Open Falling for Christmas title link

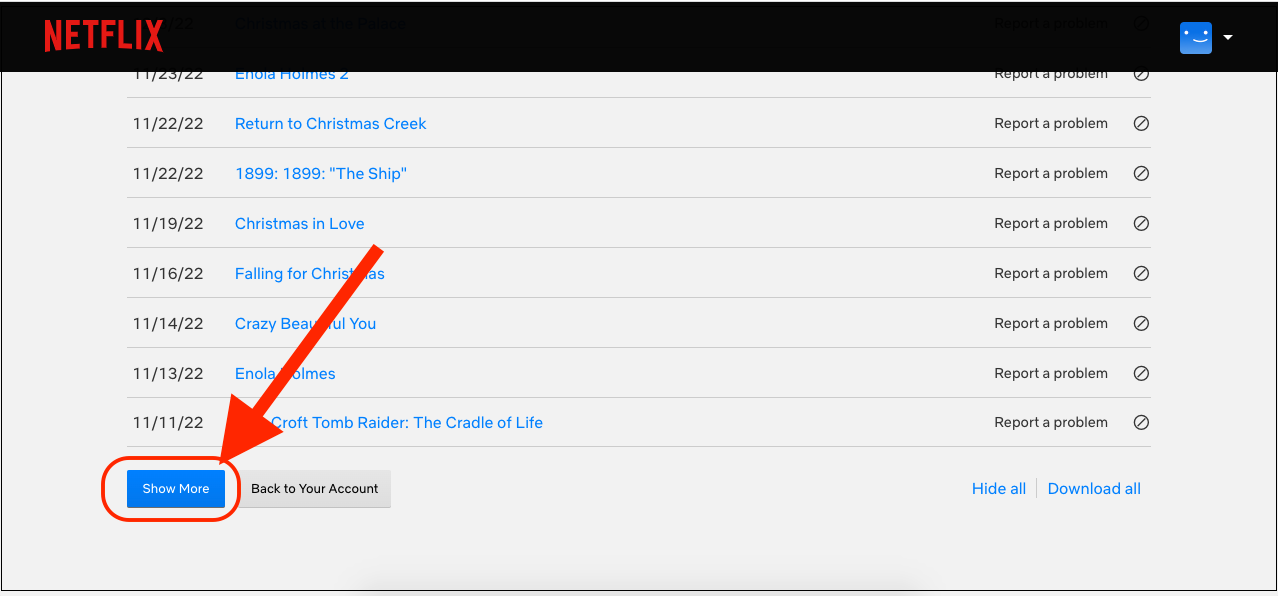(310, 274)
